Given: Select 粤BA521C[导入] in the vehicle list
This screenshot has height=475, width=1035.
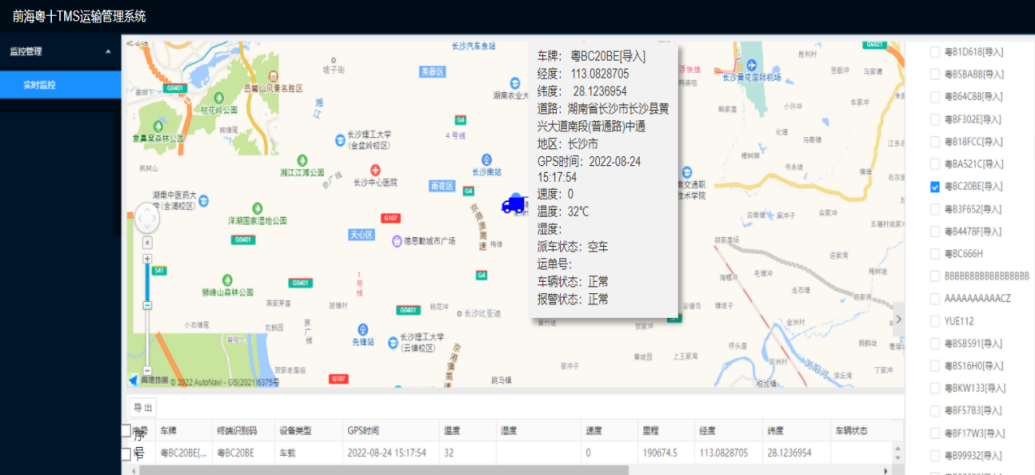Looking at the screenshot, I should 974,164.
